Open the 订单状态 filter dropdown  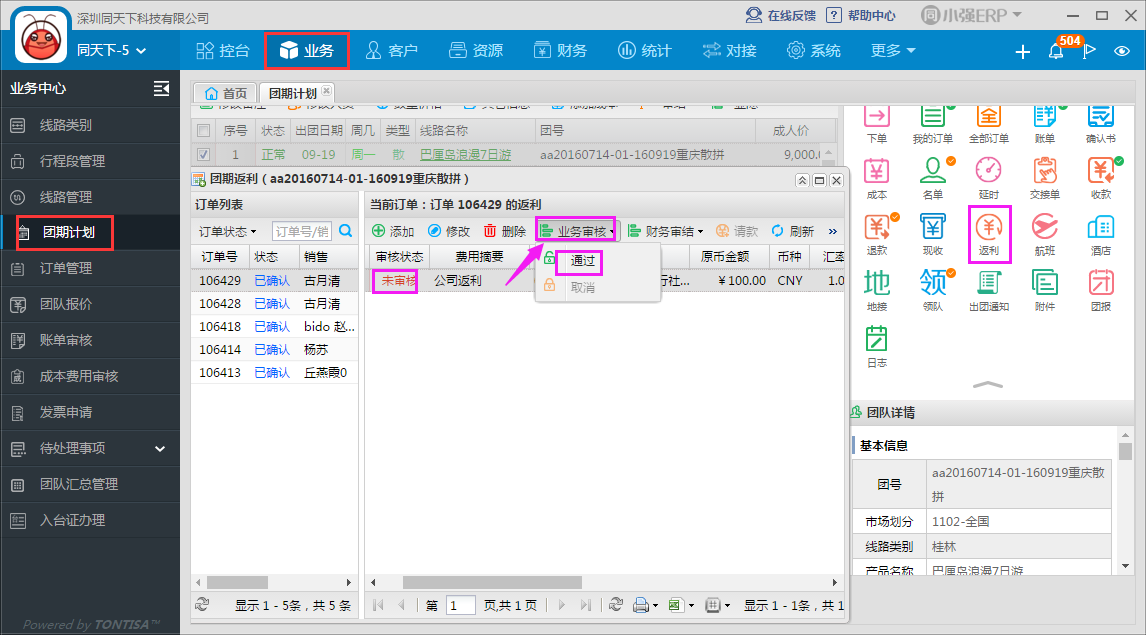pyautogui.click(x=227, y=232)
